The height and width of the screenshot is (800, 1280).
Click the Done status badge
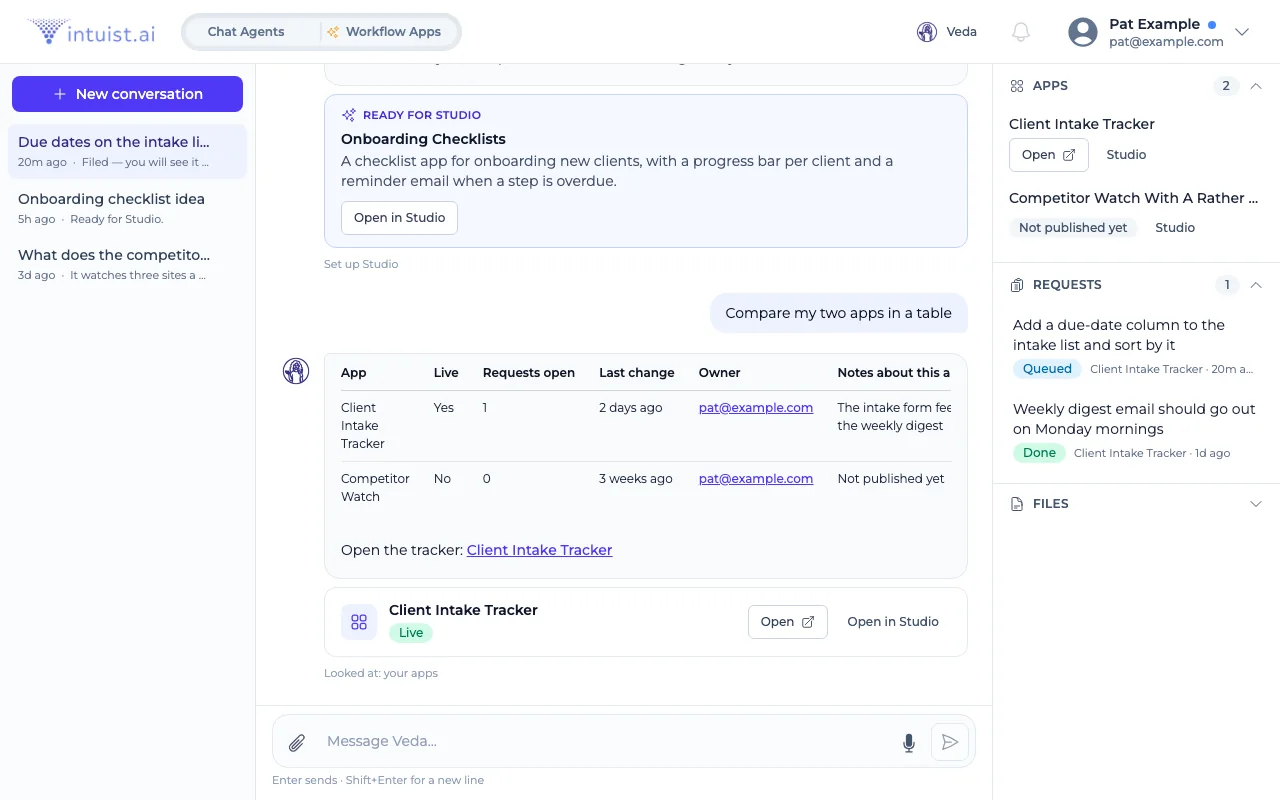[x=1039, y=453]
